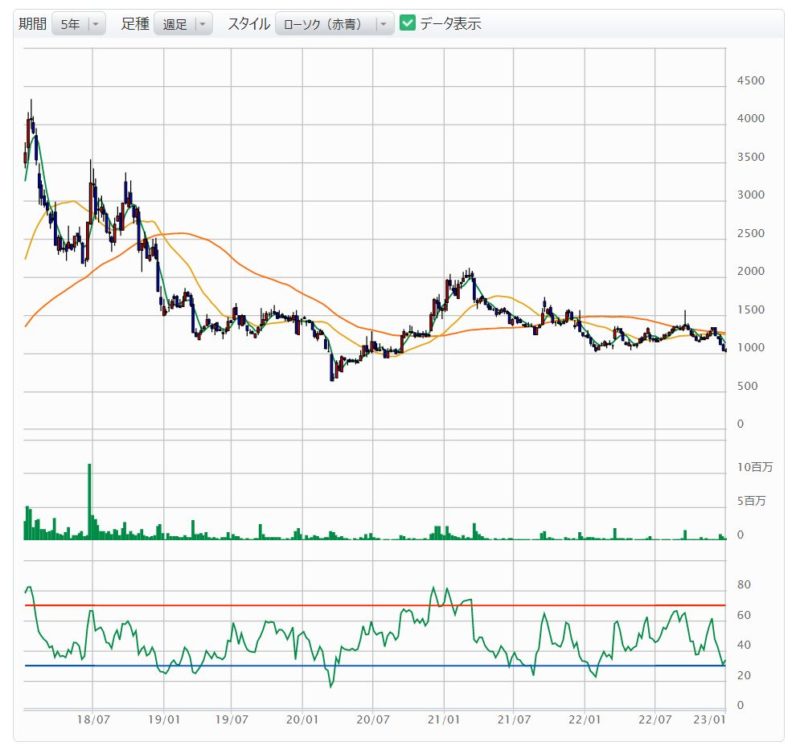This screenshot has height=754, width=800.
Task: Click the 20/01 date axis label
Action: tap(302, 720)
